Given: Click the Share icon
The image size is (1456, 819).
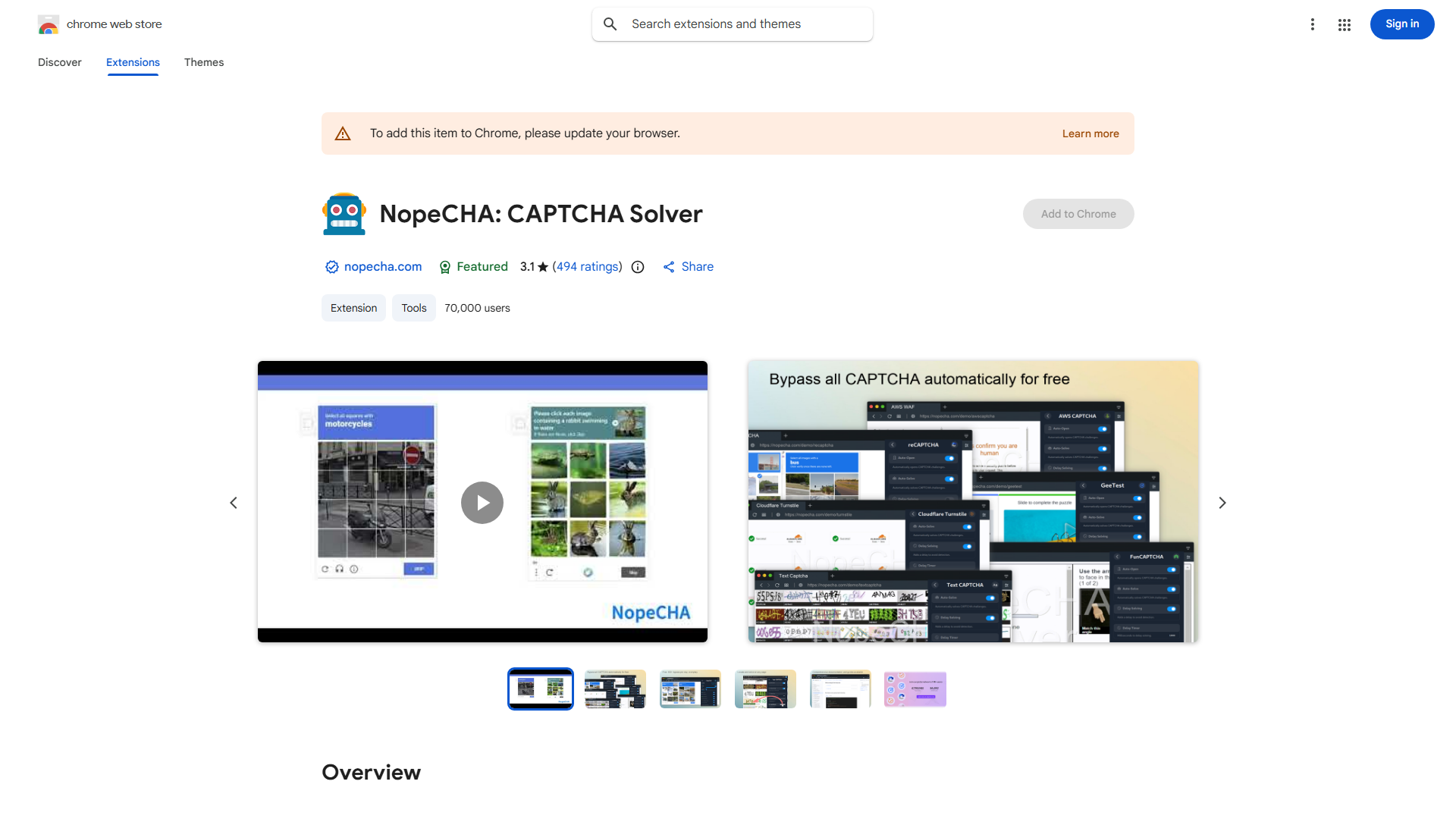Looking at the screenshot, I should click(668, 267).
